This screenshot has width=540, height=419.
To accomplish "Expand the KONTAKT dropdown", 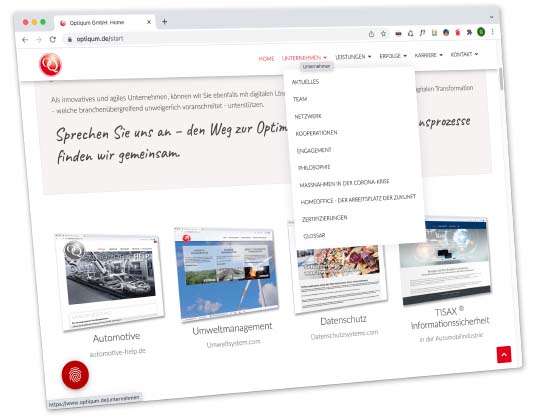I will point(464,54).
